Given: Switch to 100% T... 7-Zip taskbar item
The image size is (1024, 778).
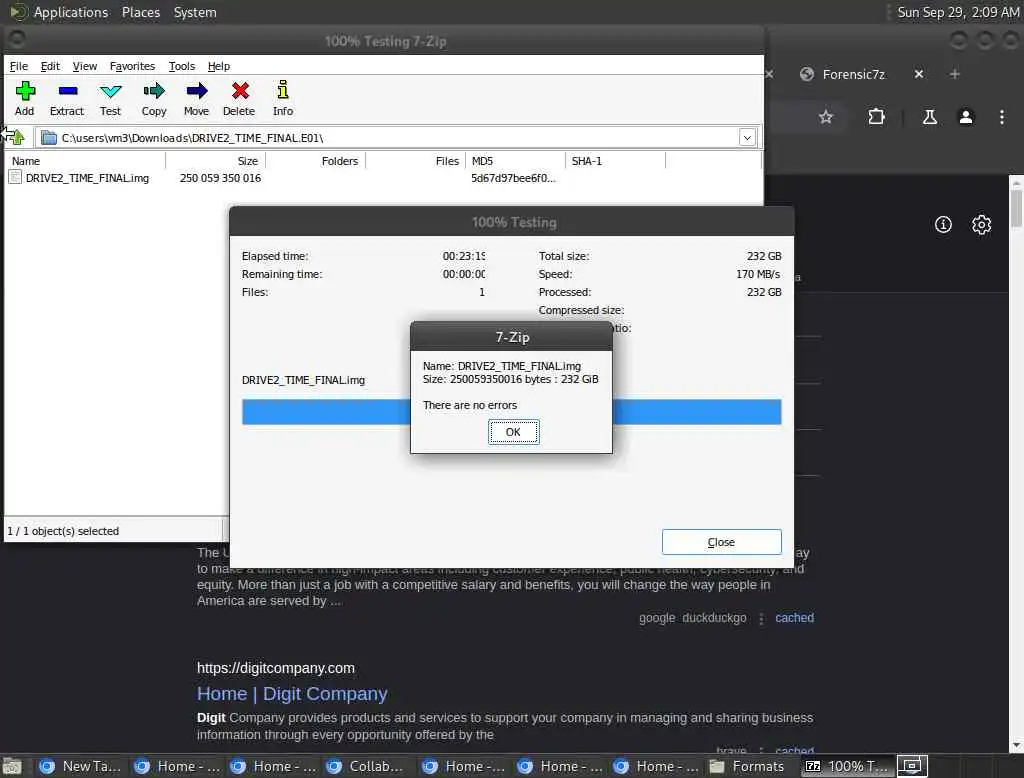Looking at the screenshot, I should pyautogui.click(x=846, y=766).
